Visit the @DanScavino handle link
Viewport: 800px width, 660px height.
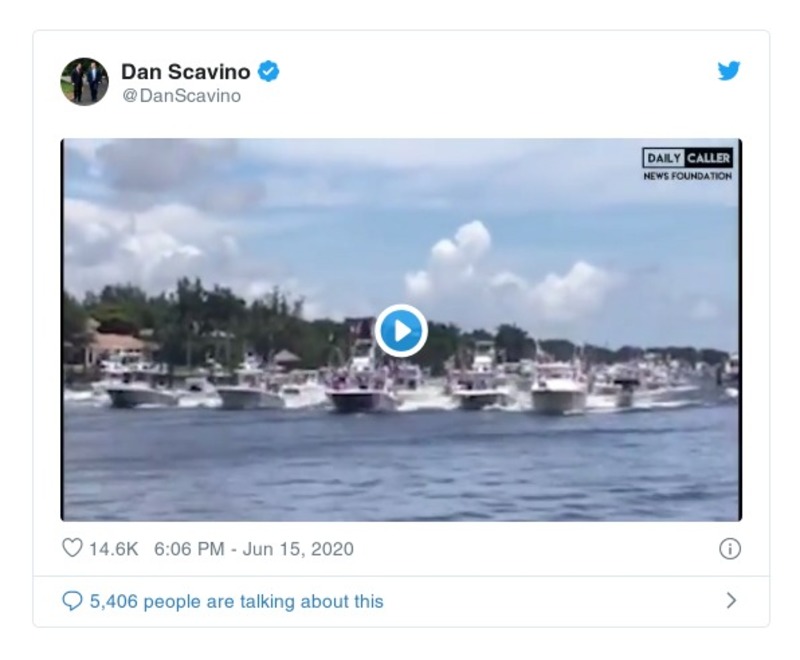tap(181, 96)
